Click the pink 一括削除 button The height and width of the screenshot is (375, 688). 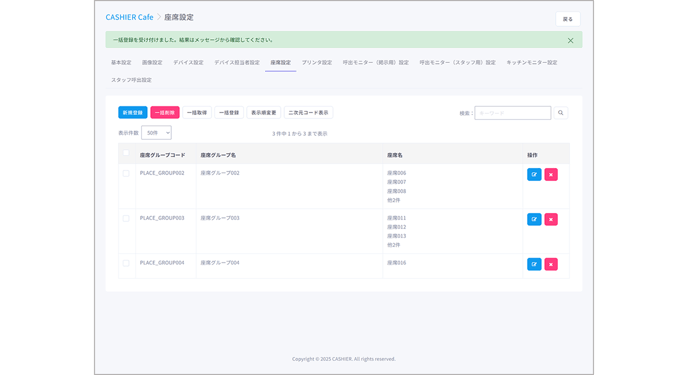point(165,113)
